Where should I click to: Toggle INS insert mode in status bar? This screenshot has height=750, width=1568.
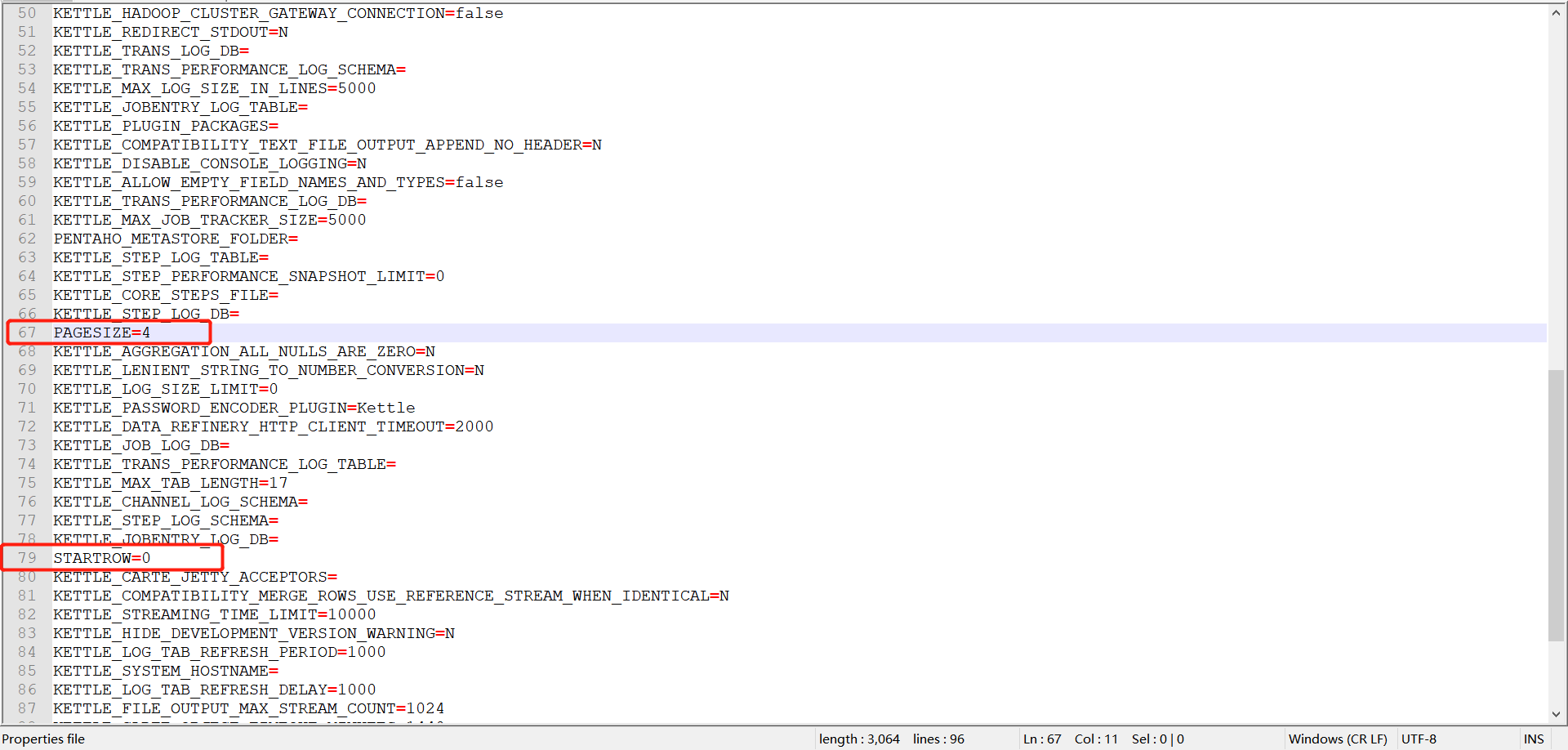[x=1534, y=739]
